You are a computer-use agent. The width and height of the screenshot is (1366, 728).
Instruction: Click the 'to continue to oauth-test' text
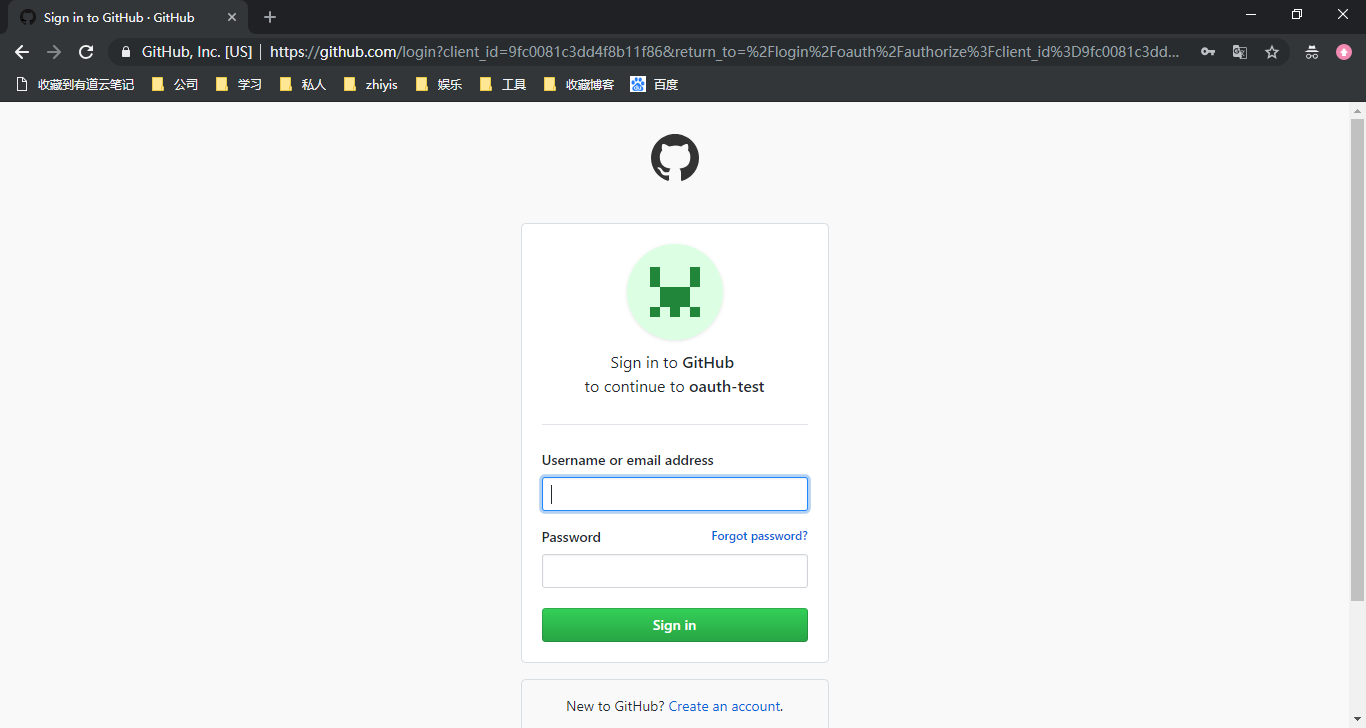click(x=675, y=387)
